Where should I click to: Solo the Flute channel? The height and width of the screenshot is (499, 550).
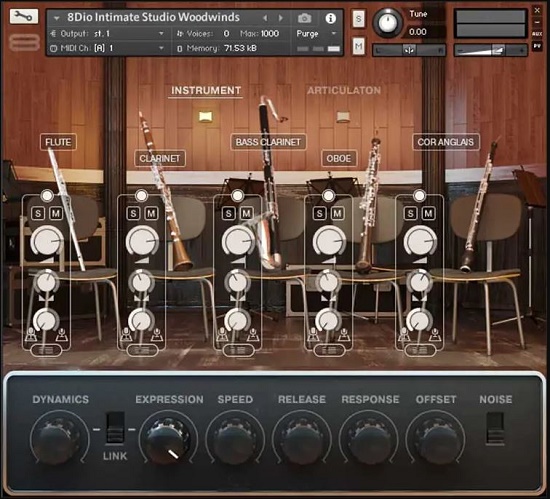38,213
